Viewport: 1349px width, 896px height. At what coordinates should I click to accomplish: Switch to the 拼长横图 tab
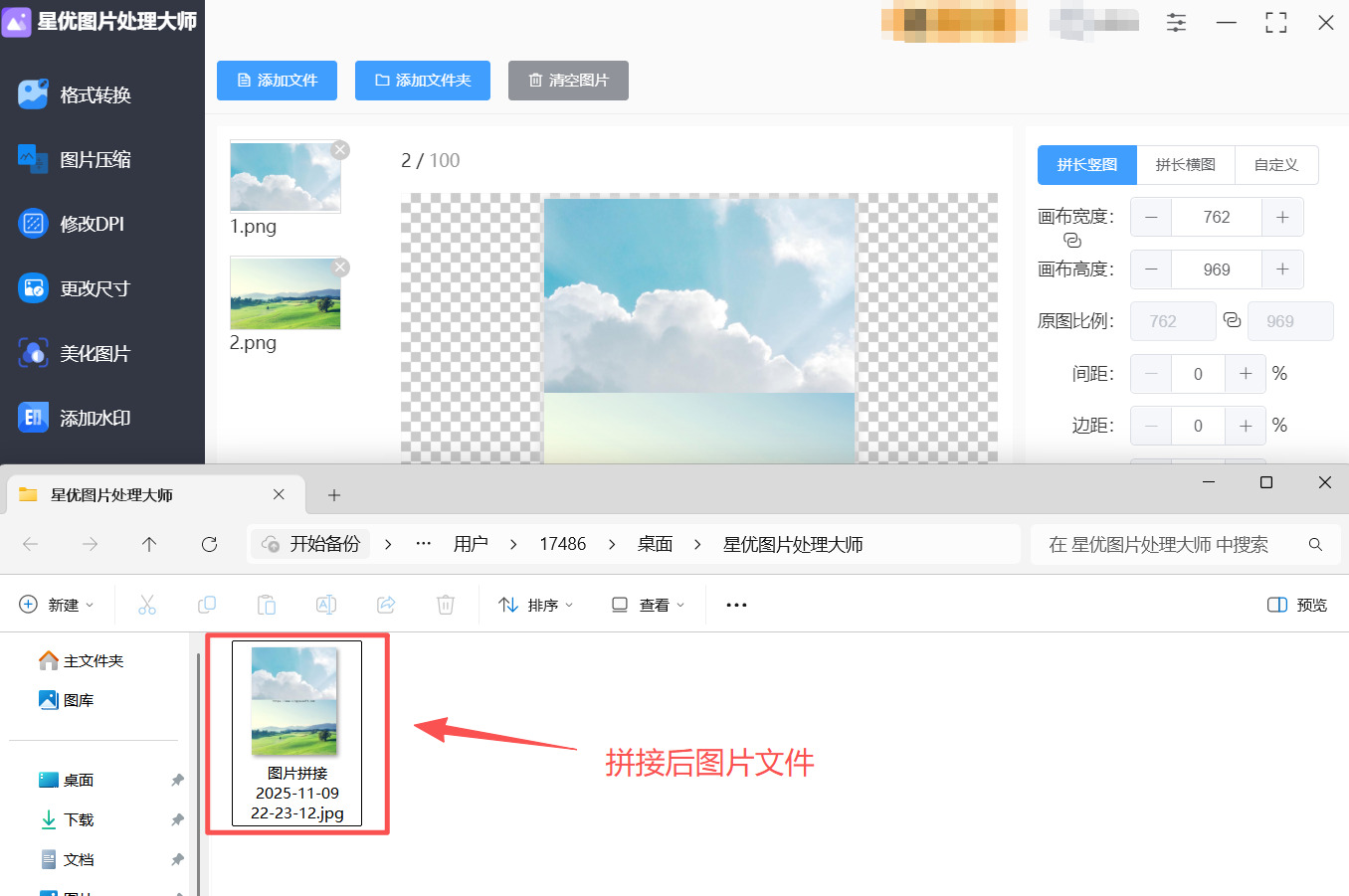[1185, 165]
